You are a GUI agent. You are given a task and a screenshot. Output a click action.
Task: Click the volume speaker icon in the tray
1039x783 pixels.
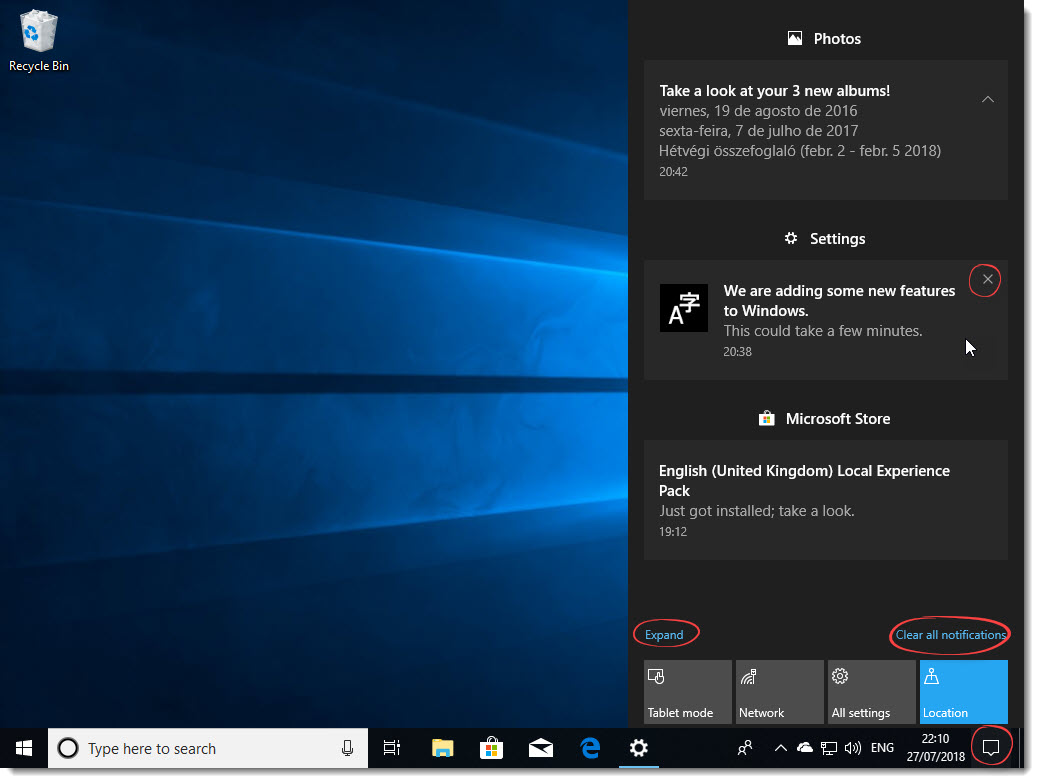coord(853,747)
